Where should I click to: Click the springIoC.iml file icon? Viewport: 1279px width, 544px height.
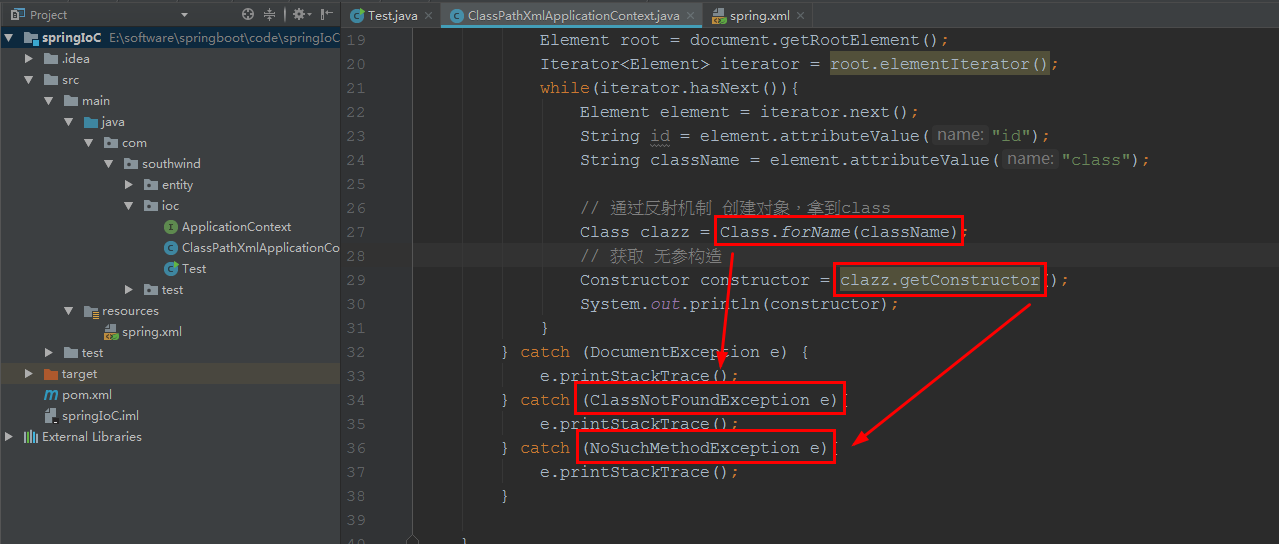pos(50,416)
